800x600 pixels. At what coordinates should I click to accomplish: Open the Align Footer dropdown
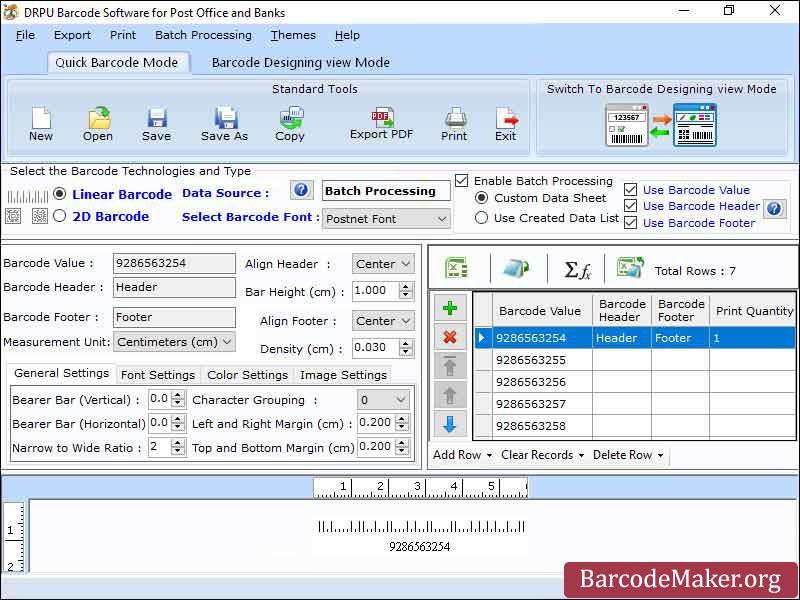(x=383, y=321)
